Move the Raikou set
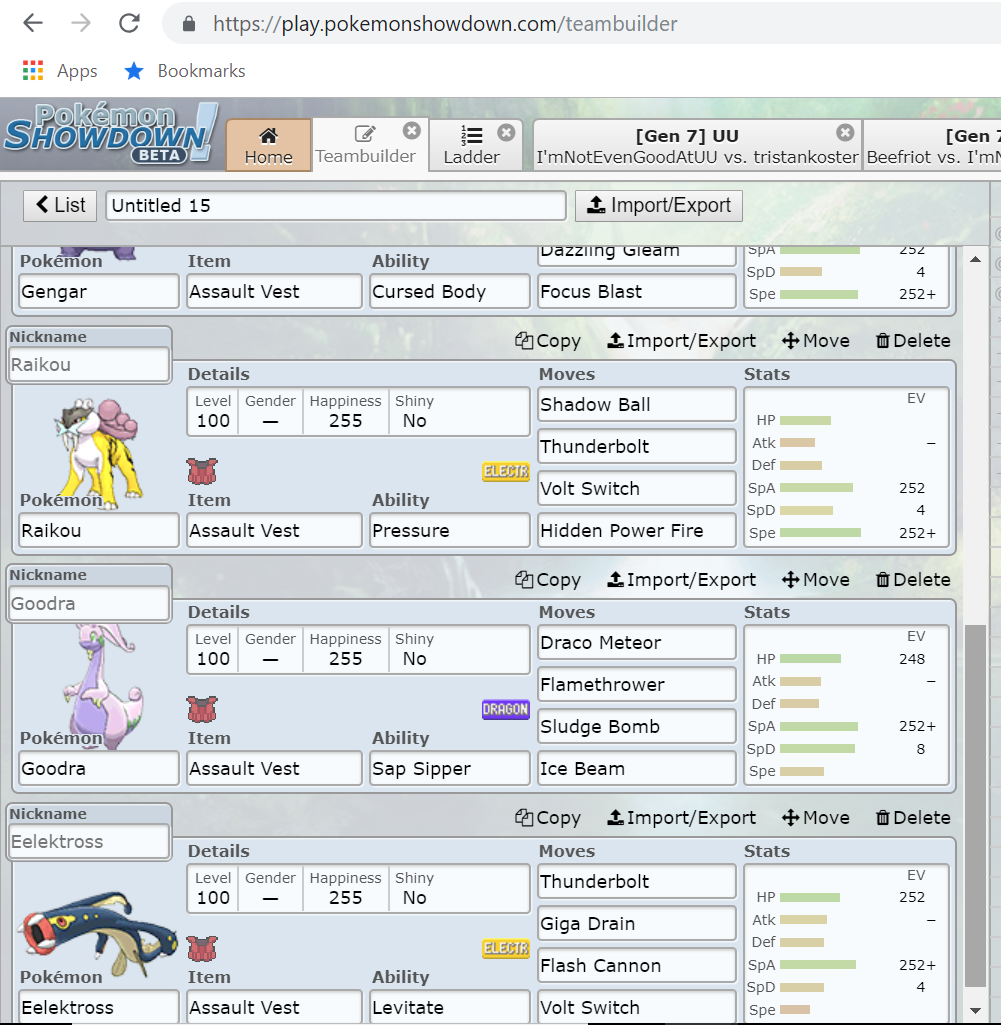This screenshot has width=1001, height=1025. 816,341
